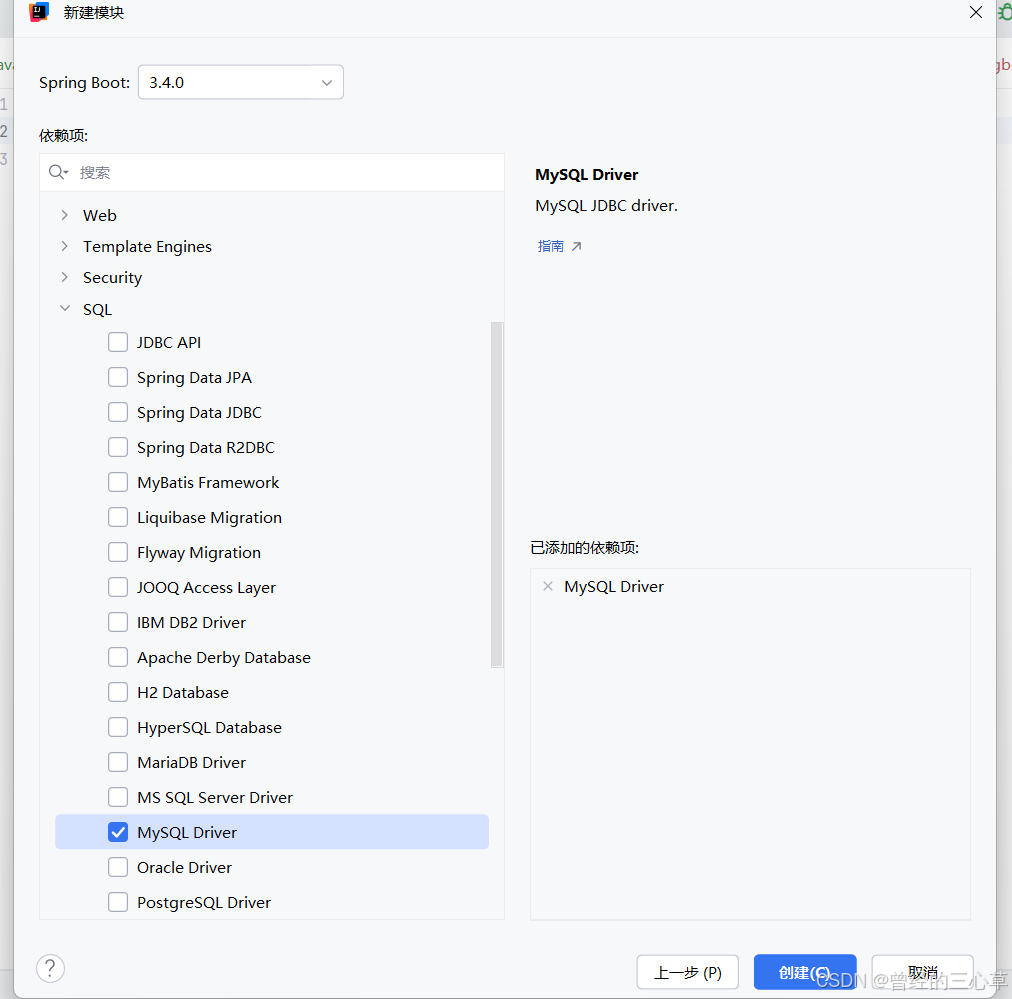Tick Flyway Migration checkbox
The width and height of the screenshot is (1012, 999).
click(118, 552)
